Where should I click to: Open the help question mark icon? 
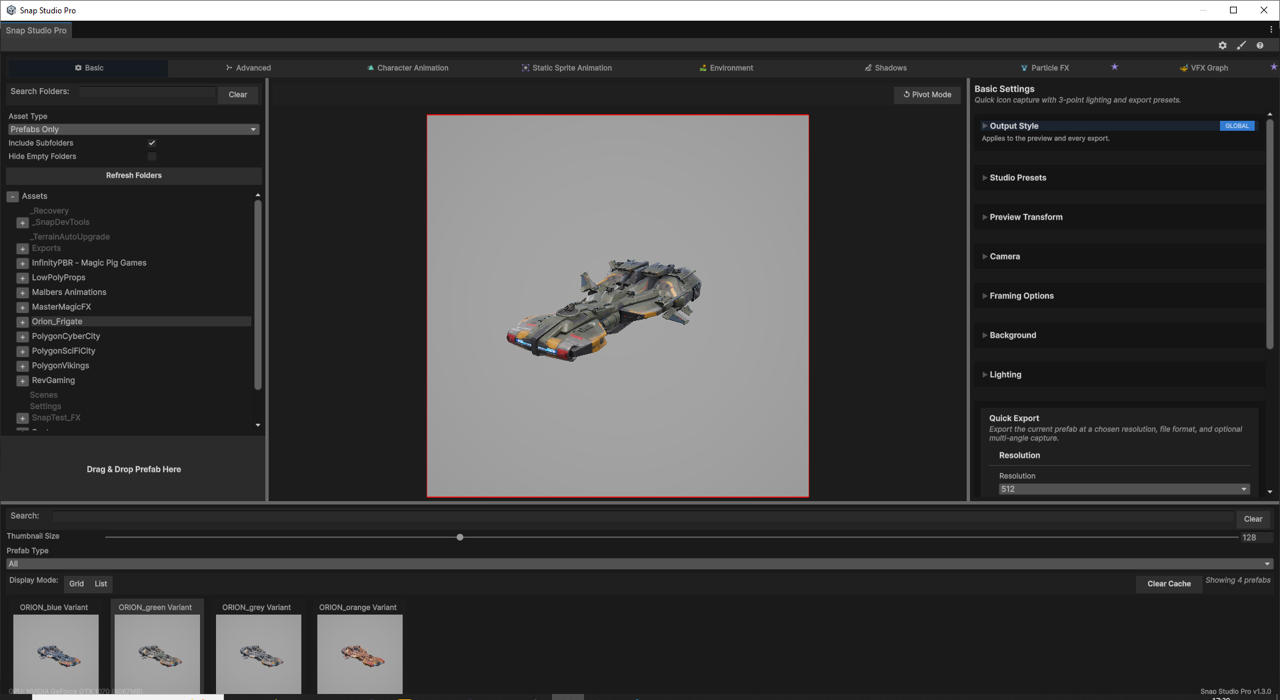pos(1260,45)
